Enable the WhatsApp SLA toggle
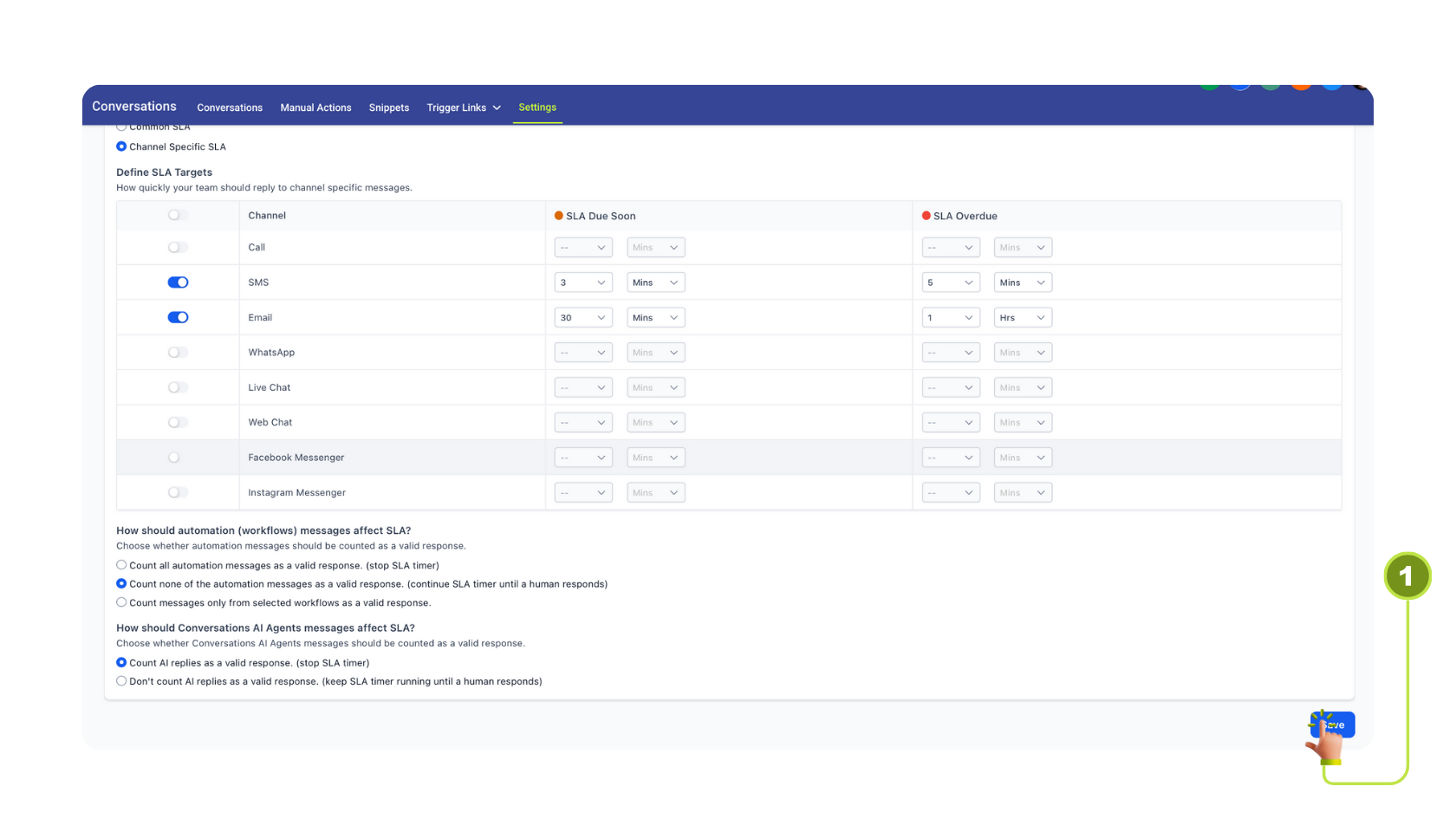 178,353
